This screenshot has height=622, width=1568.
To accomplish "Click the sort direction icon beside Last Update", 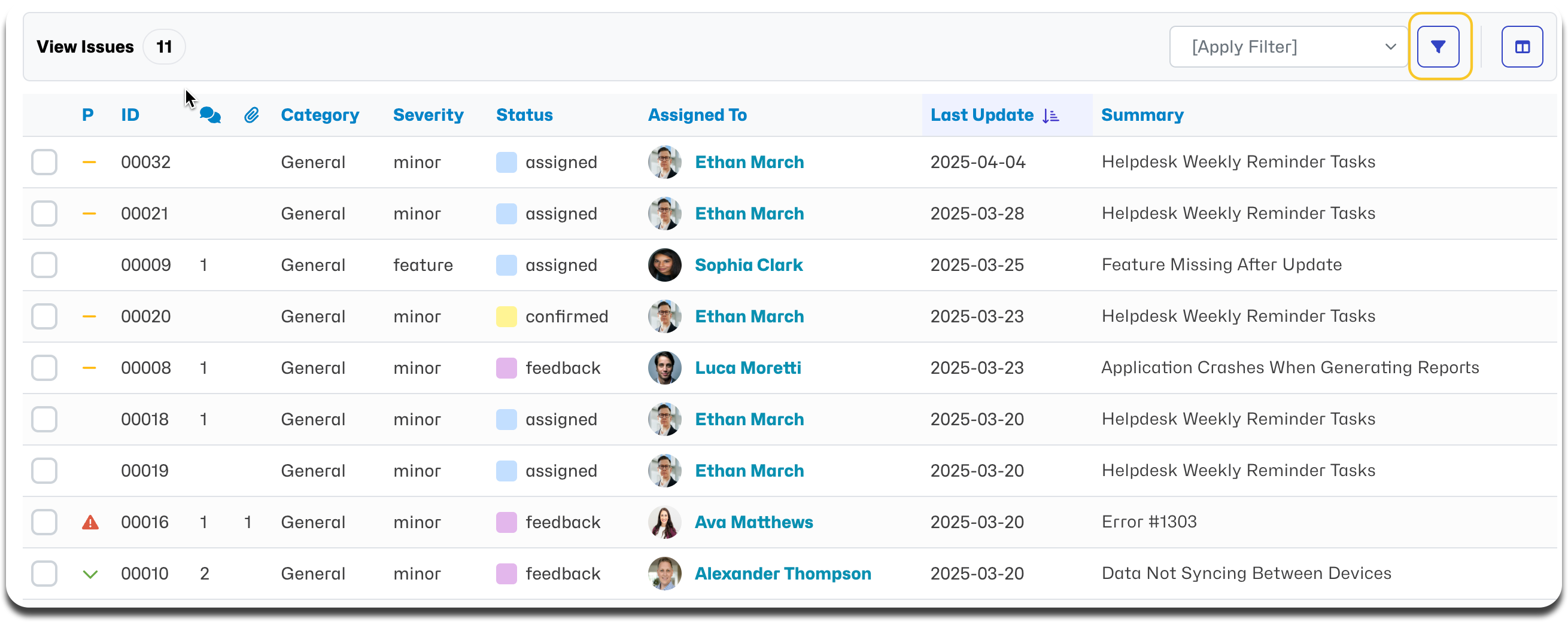I will pyautogui.click(x=1050, y=115).
